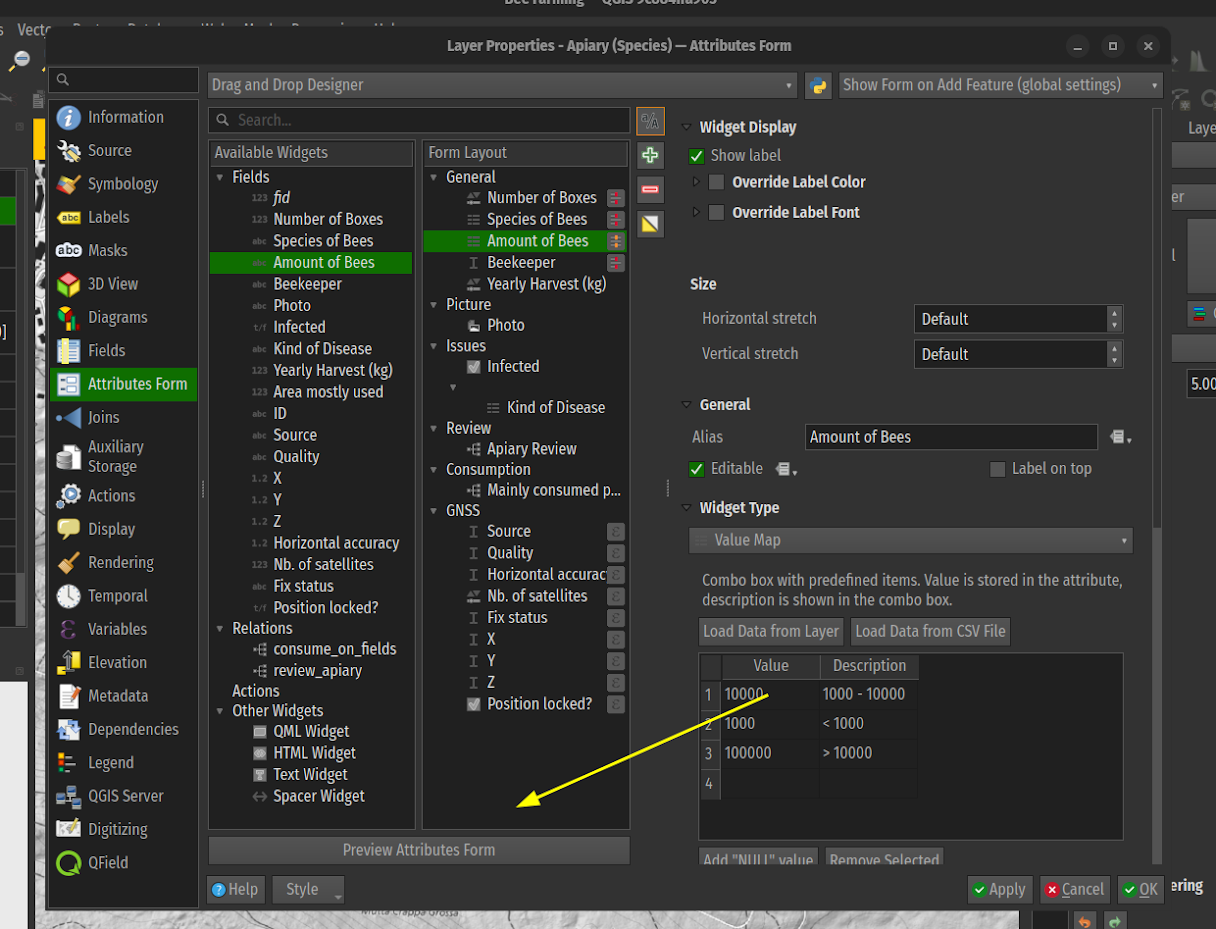
Task: Open the QField sidebar section
Action: pyautogui.click(x=107, y=862)
